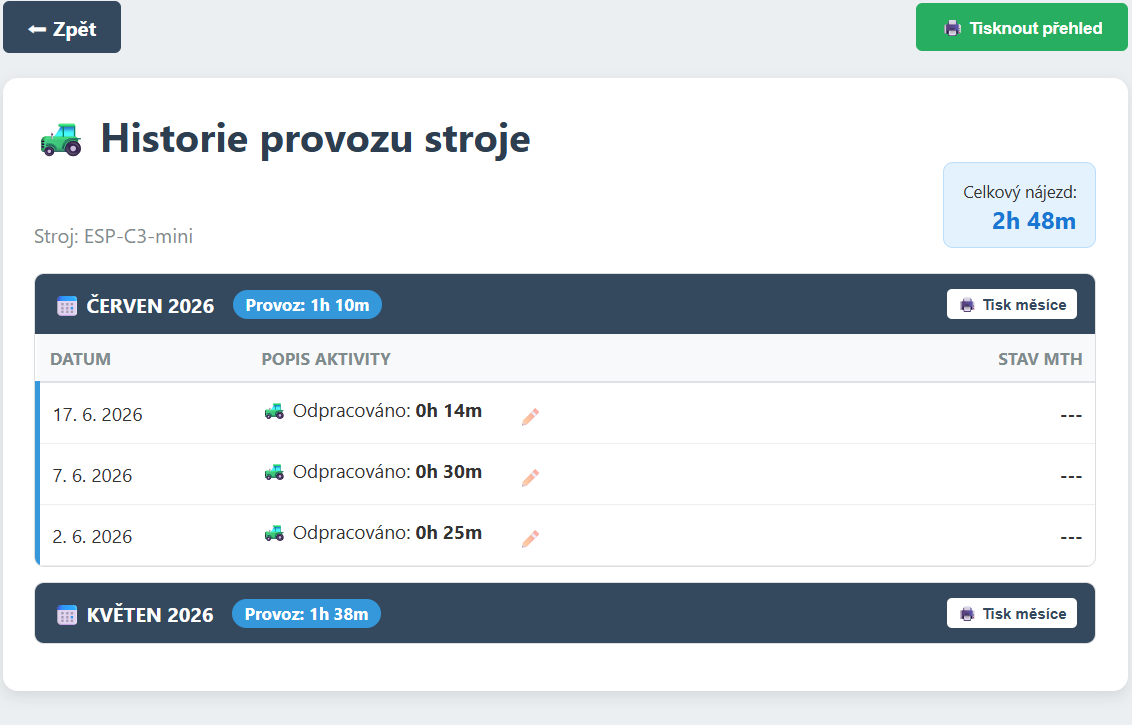Click the Odpracováno: 0h 30m text
The height and width of the screenshot is (725, 1132).
pyautogui.click(x=387, y=472)
